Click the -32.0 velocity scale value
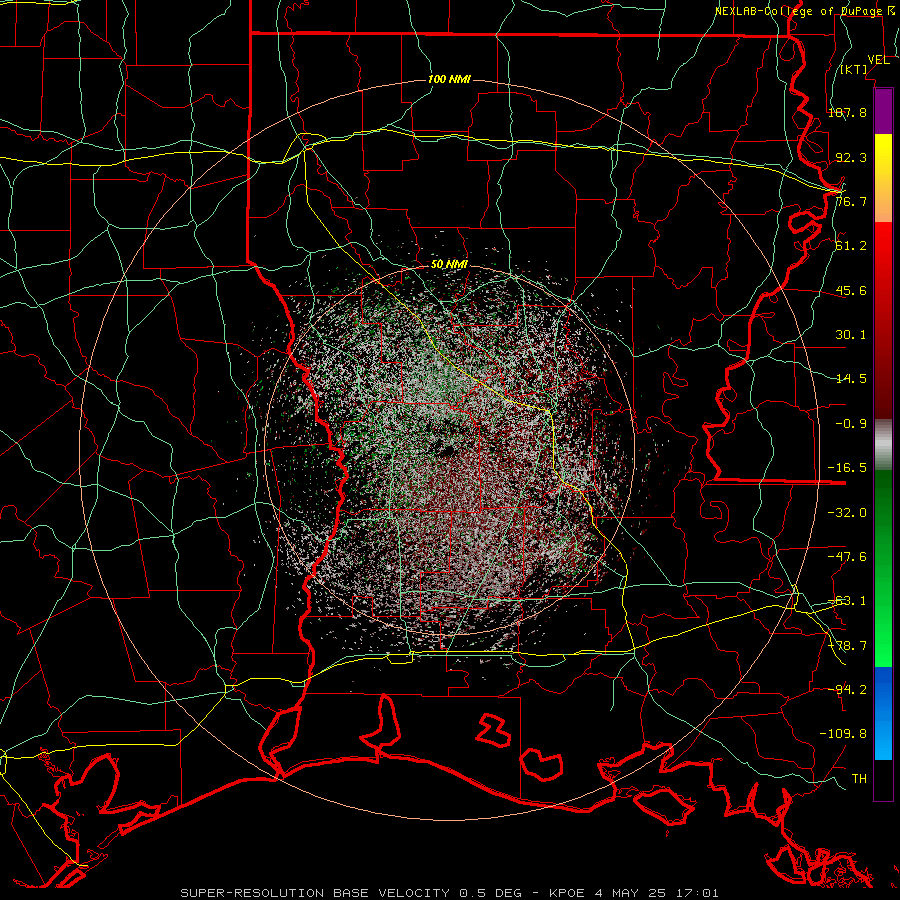The width and height of the screenshot is (900, 900). 847,513
